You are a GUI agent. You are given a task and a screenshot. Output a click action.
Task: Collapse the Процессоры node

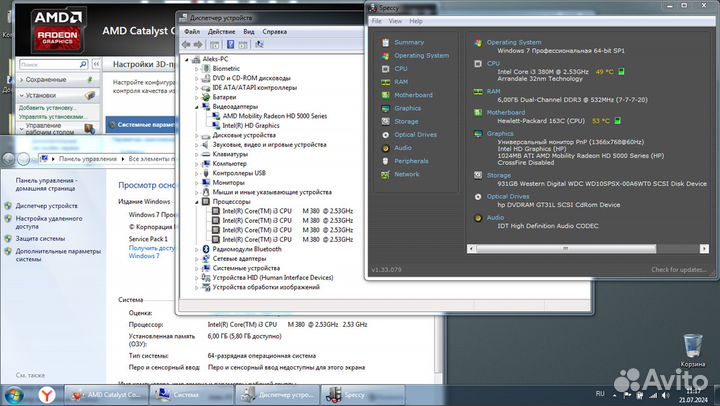(197, 202)
